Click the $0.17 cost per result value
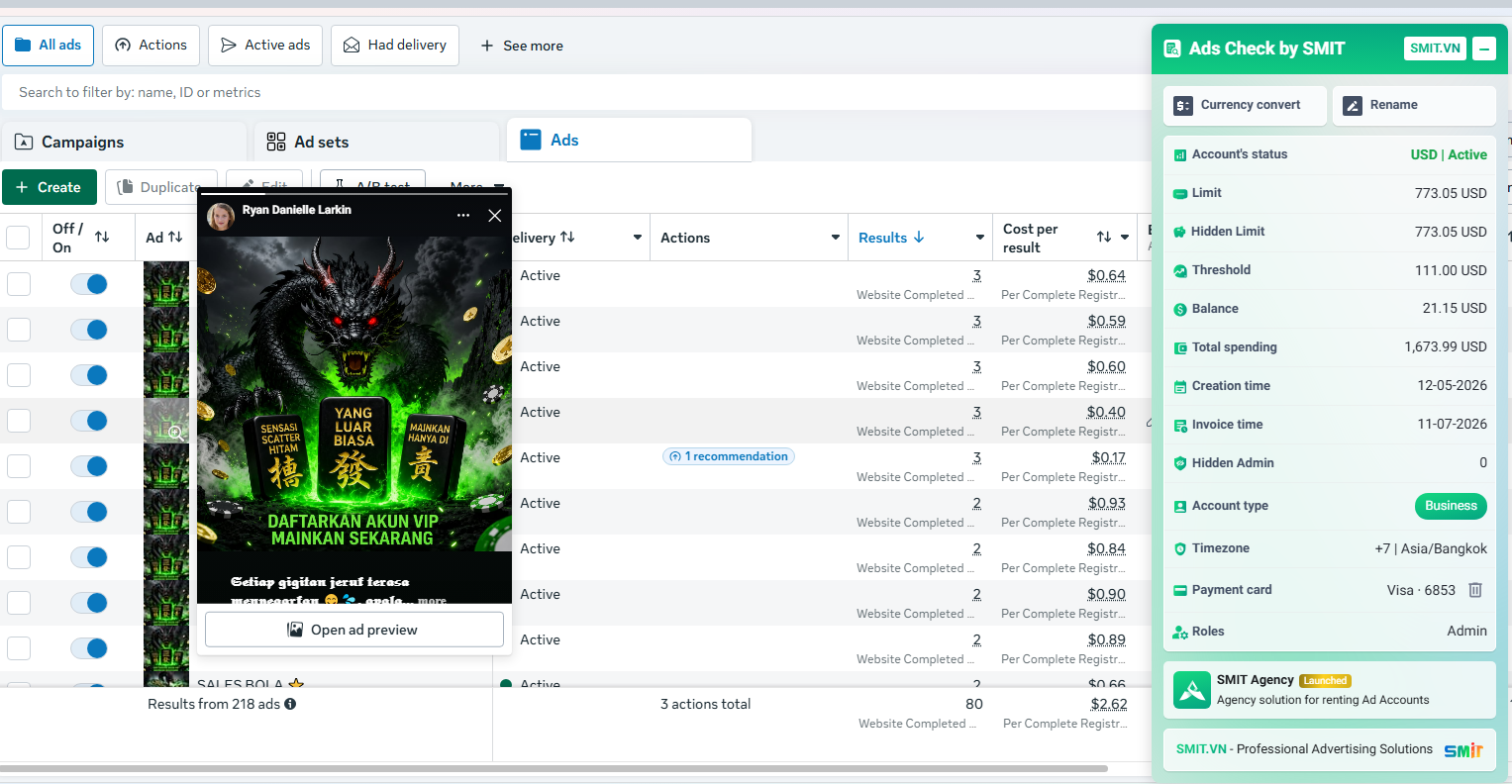Viewport: 1512px width, 784px height. pos(1109,457)
